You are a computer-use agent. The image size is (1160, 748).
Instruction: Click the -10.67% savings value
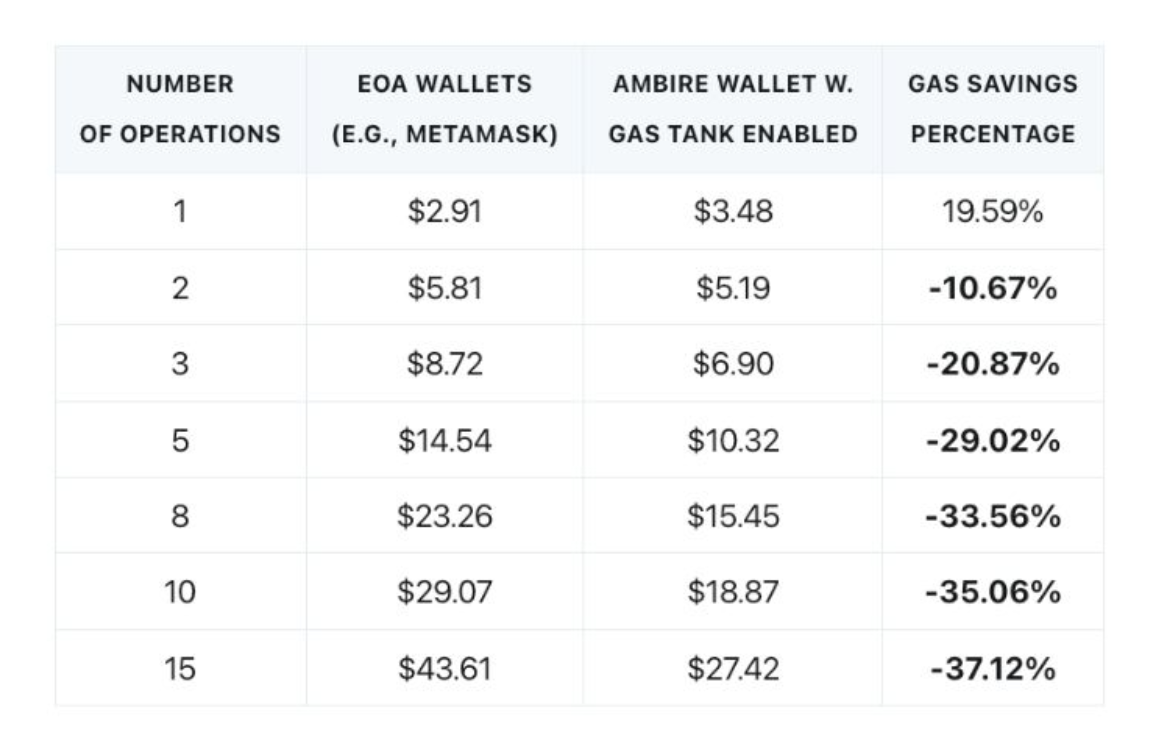(993, 288)
